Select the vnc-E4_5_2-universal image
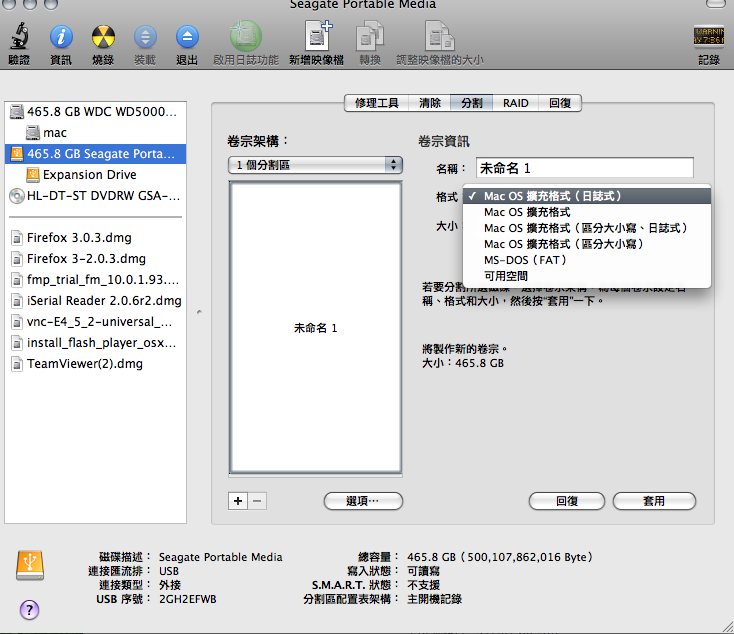The image size is (734, 634). tap(95, 322)
